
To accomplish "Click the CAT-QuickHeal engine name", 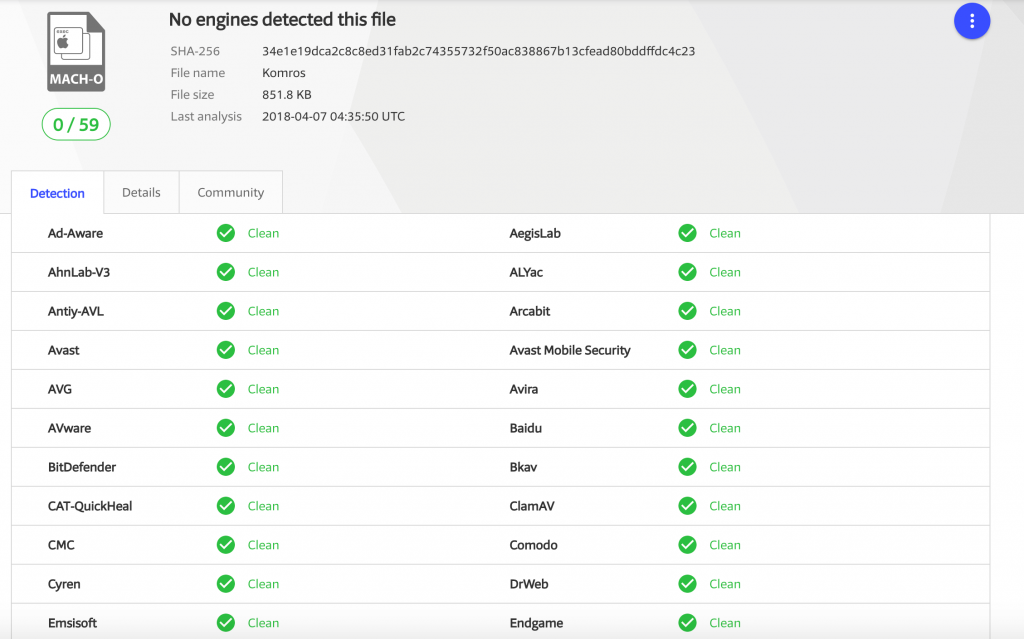I will (90, 506).
